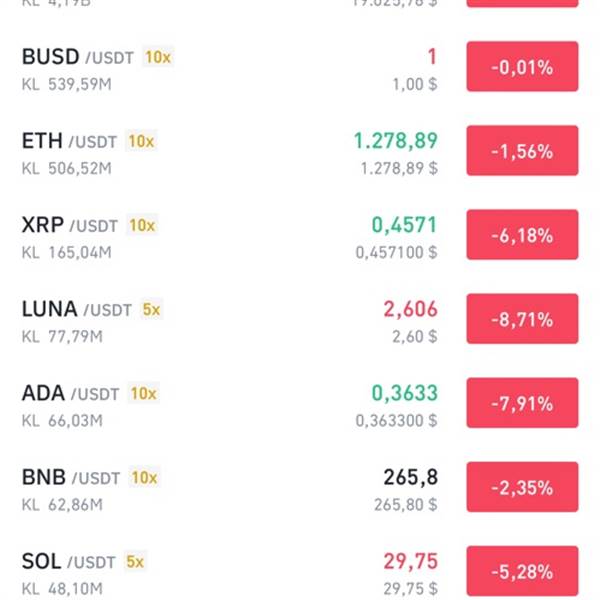Viewport: 600px width, 600px height.
Task: Tap the -6,18% change badge
Action: click(522, 236)
